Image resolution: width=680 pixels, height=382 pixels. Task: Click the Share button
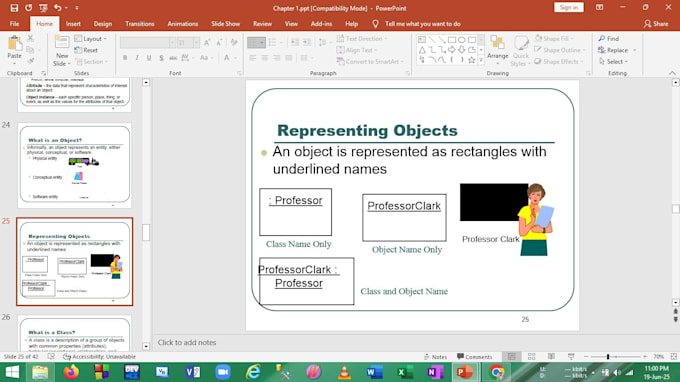(656, 24)
